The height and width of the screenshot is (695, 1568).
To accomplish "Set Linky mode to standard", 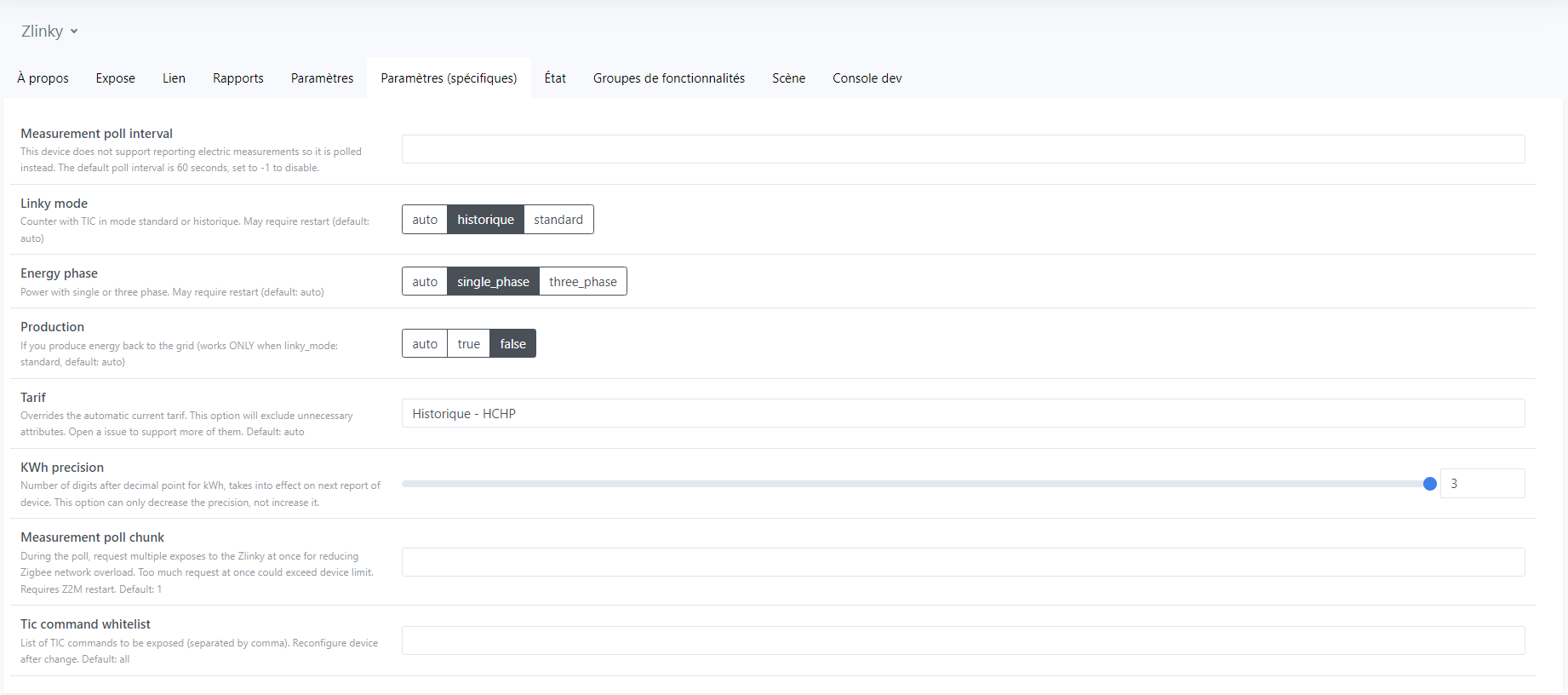I will [x=558, y=220].
